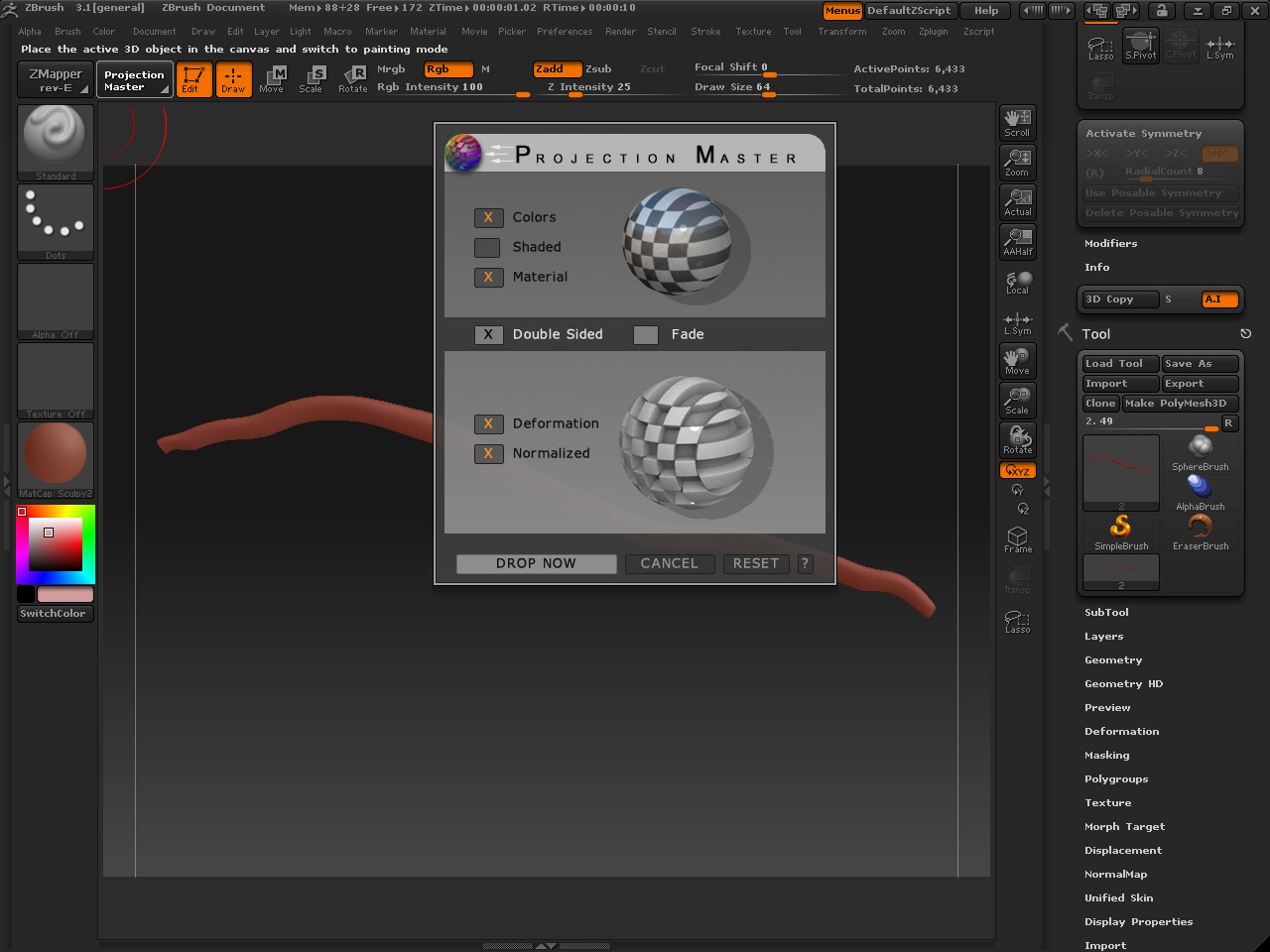Expand the SubTool subpalette
This screenshot has height=952, width=1270.
[x=1106, y=613]
